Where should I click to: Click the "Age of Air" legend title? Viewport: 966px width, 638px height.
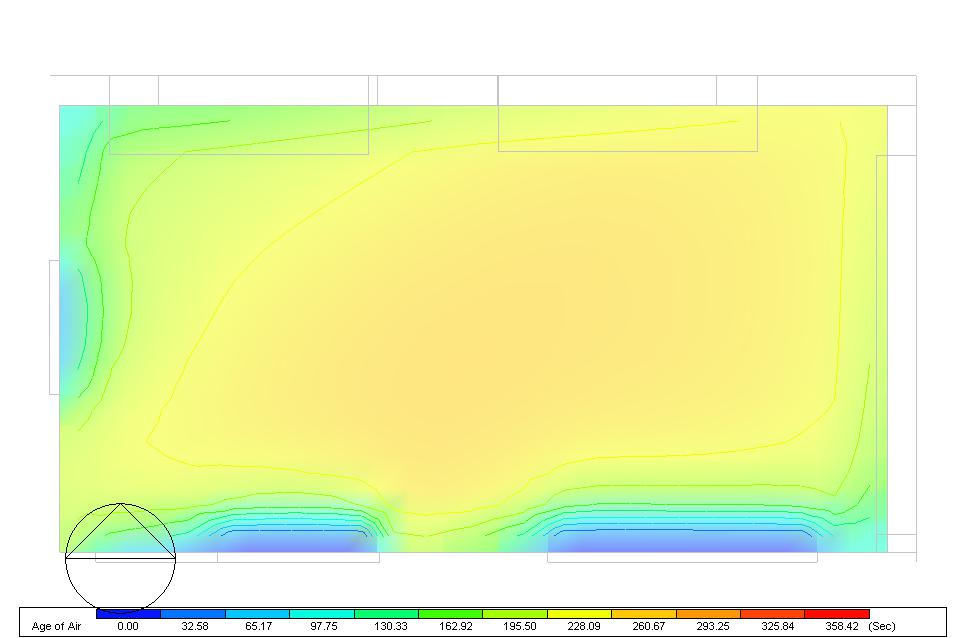click(x=56, y=626)
